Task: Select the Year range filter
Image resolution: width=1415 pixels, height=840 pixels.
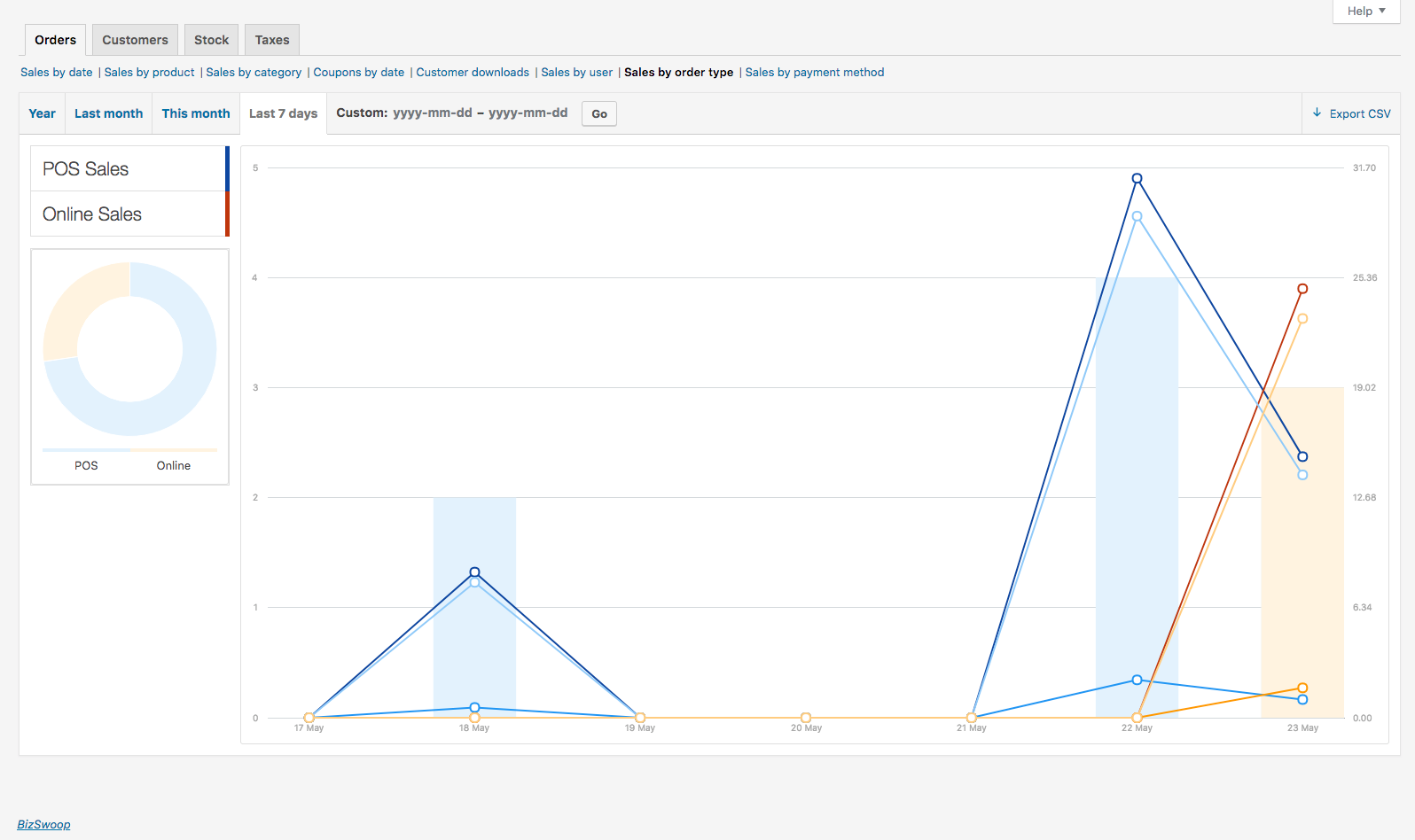Action: [42, 113]
